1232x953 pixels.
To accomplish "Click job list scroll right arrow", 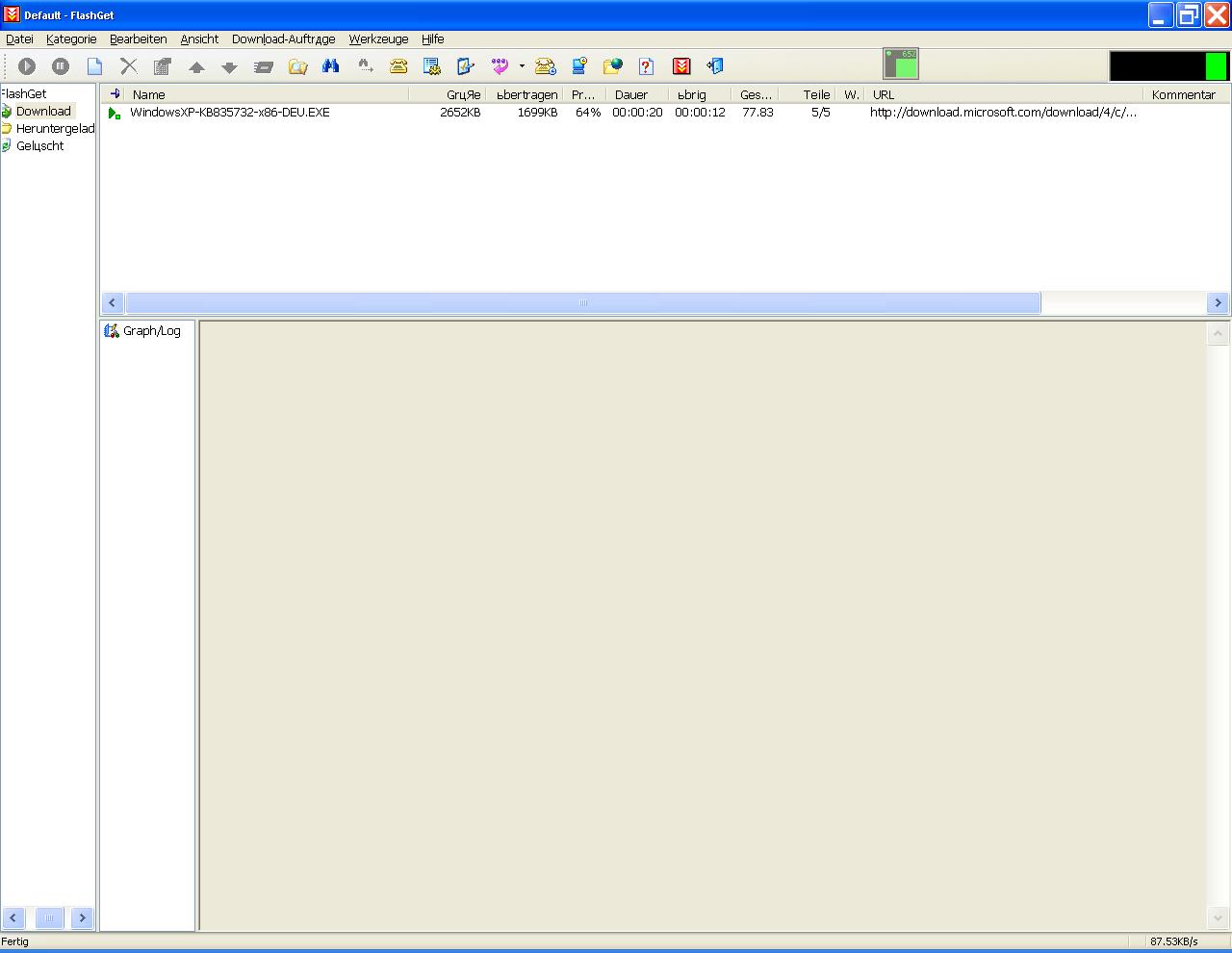I will click(x=1218, y=302).
